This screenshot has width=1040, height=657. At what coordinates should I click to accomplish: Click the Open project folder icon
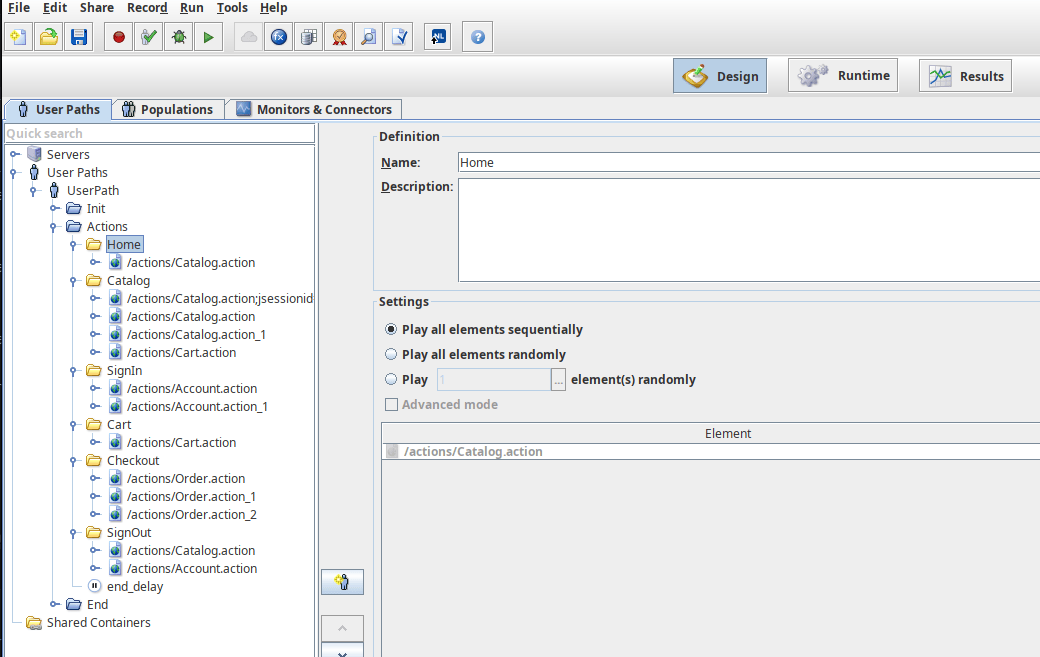click(x=48, y=37)
